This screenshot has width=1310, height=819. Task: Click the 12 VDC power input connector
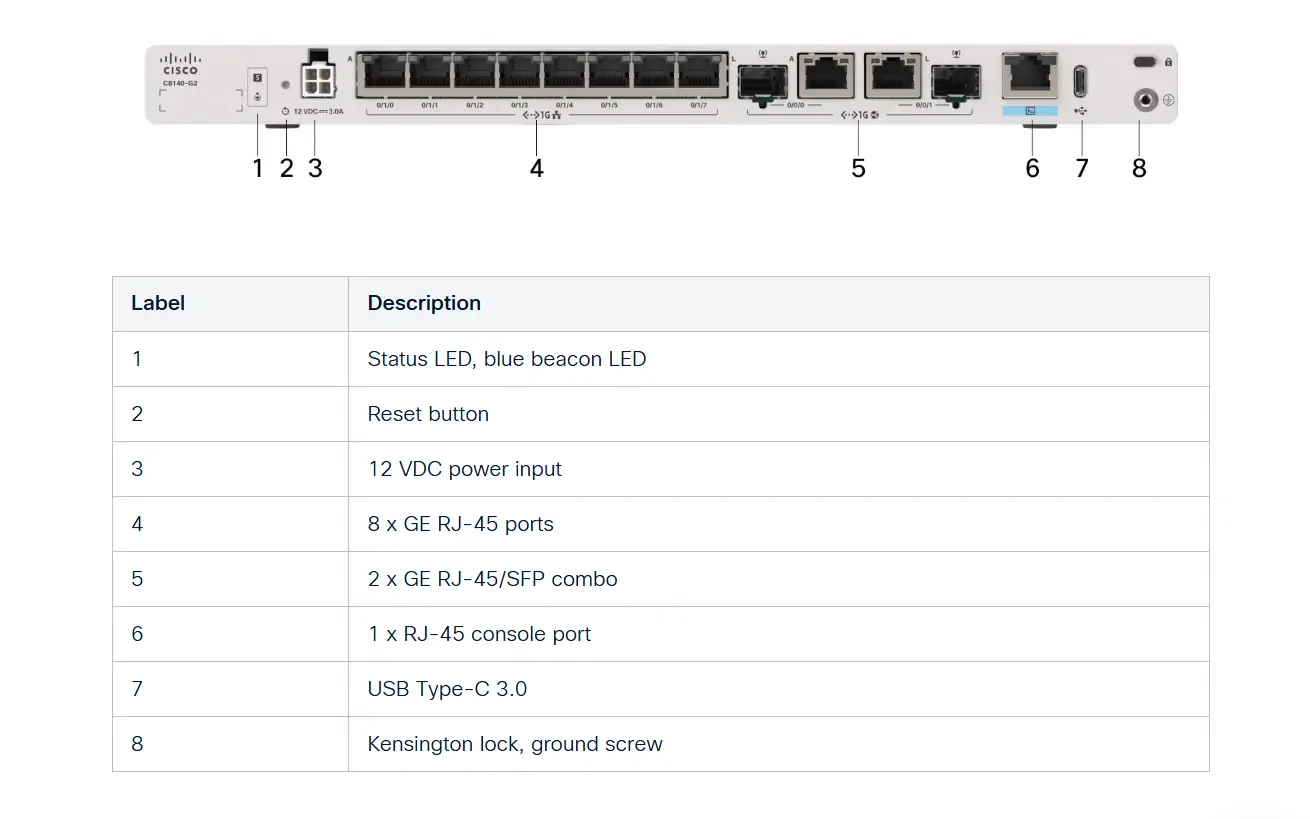[x=317, y=81]
